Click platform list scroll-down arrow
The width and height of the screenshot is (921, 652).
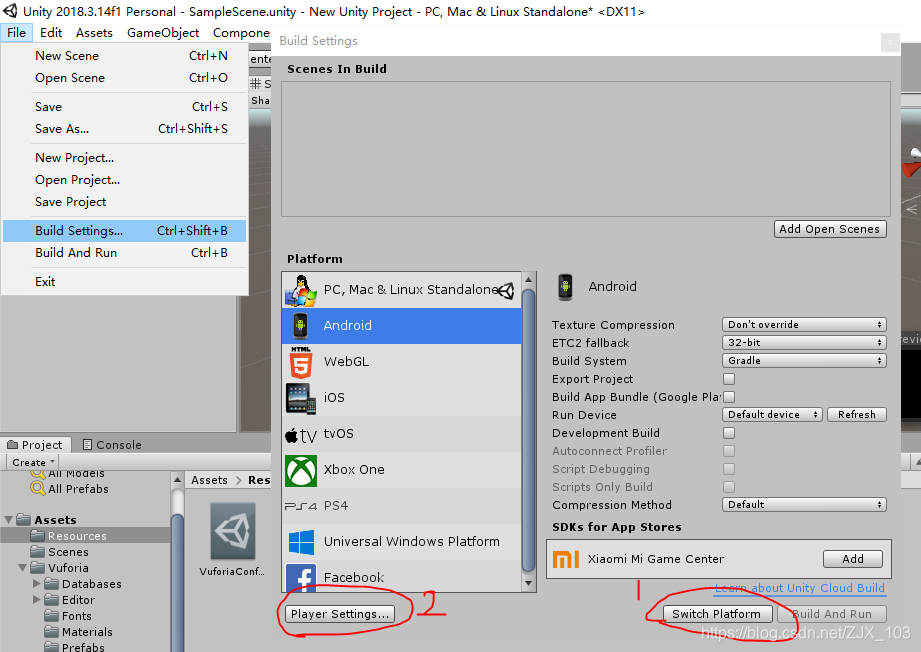(529, 583)
